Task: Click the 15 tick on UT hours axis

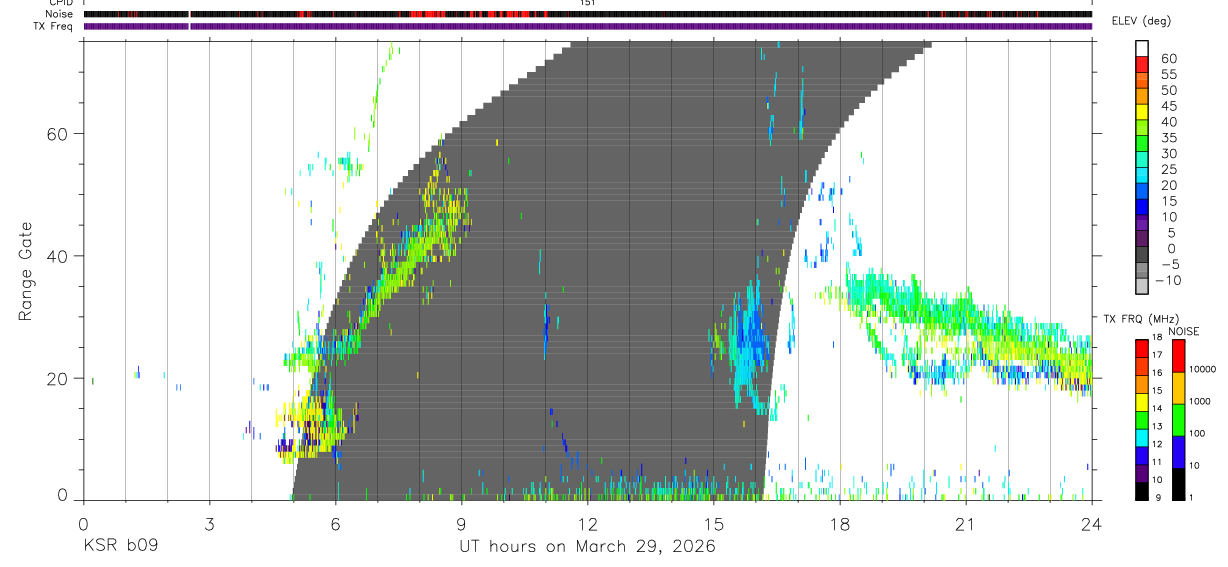Action: pos(714,524)
